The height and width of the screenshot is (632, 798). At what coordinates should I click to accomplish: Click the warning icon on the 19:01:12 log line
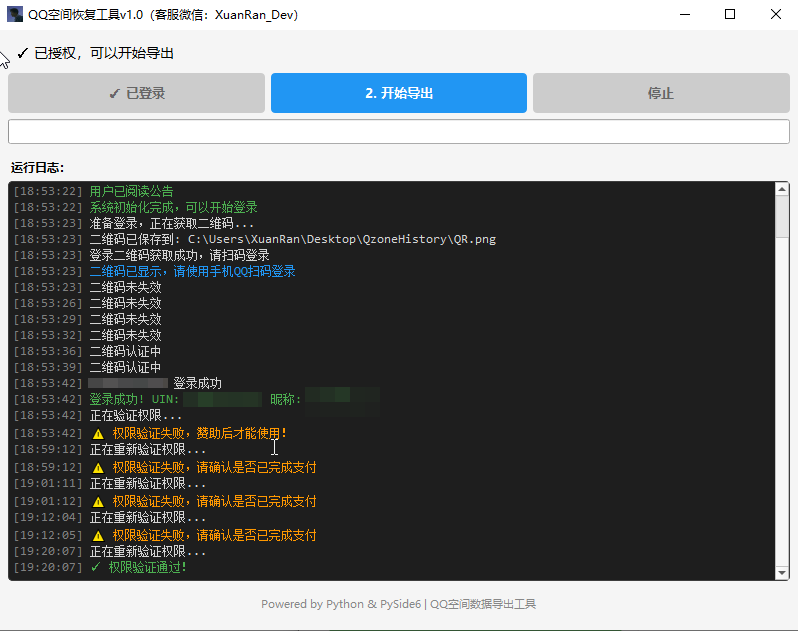click(x=98, y=501)
